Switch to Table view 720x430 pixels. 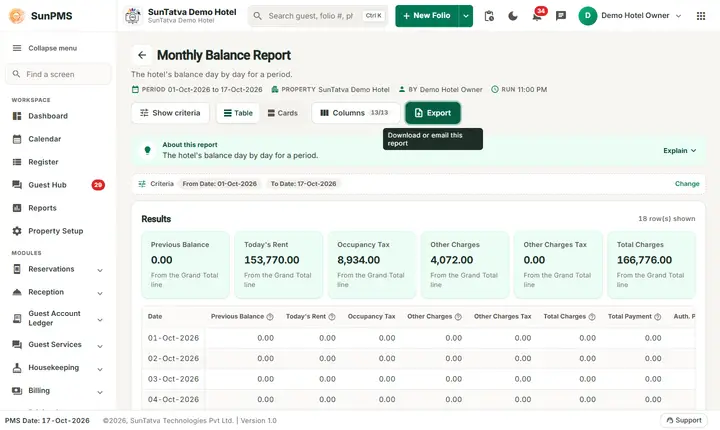[238, 113]
